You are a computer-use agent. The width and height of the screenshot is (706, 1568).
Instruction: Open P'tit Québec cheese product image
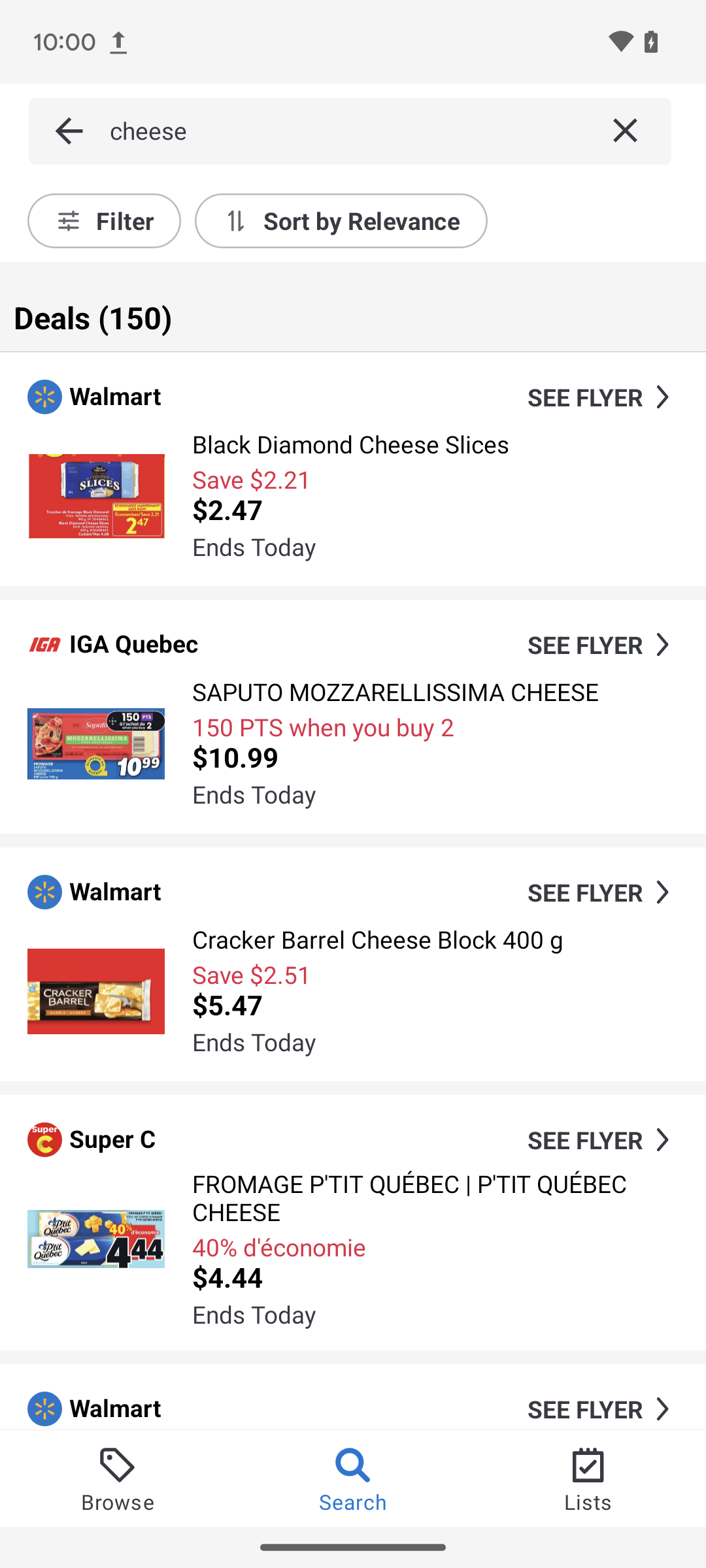click(96, 1239)
